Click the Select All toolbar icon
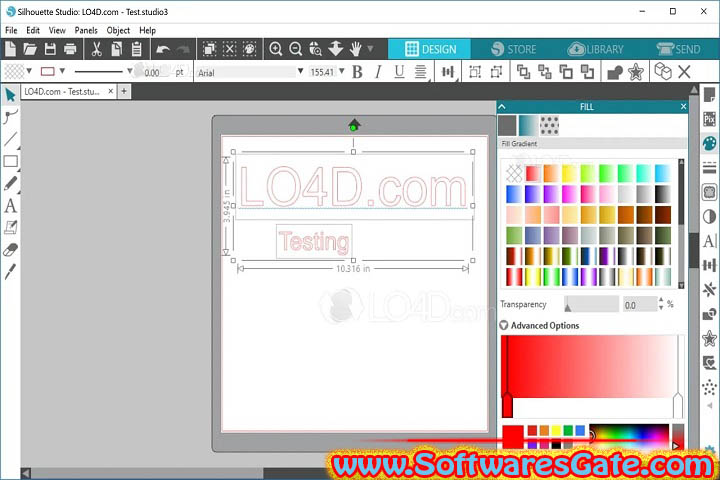This screenshot has height=480, width=720. click(209, 49)
